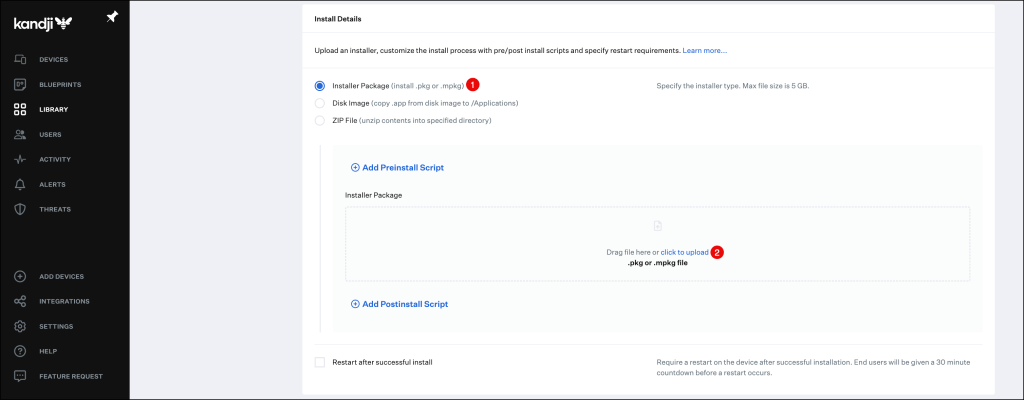Expand Add Preinstall Script
Image resolution: width=1024 pixels, height=400 pixels.
[397, 167]
